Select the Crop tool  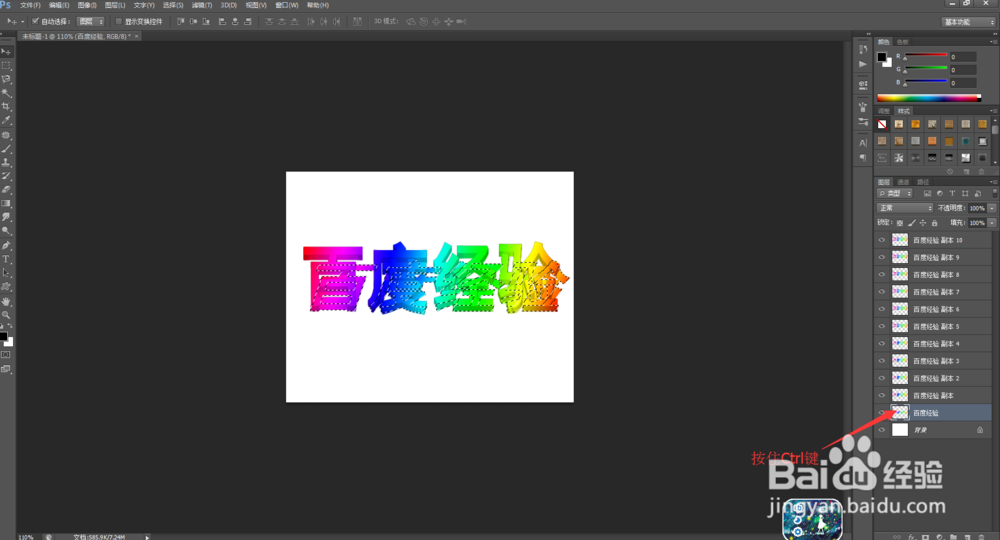coord(6,107)
